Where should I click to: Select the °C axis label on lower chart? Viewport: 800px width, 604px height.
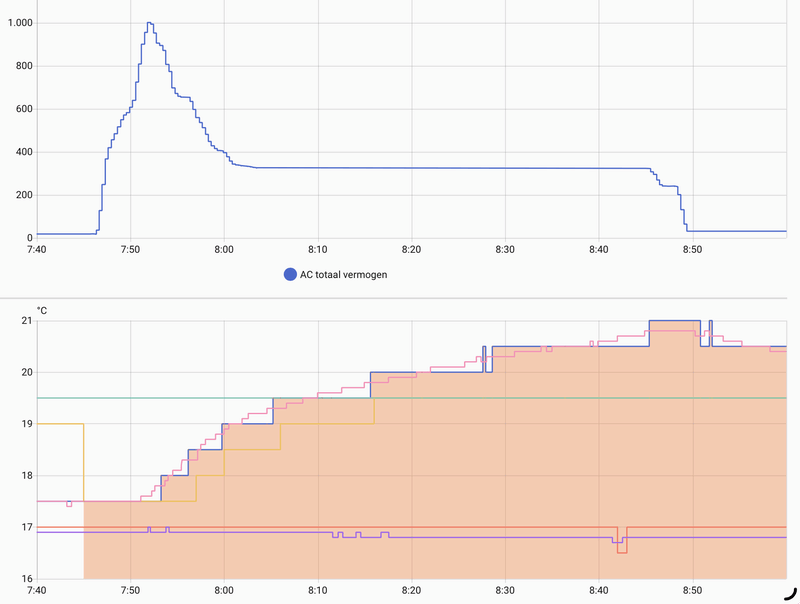42,310
